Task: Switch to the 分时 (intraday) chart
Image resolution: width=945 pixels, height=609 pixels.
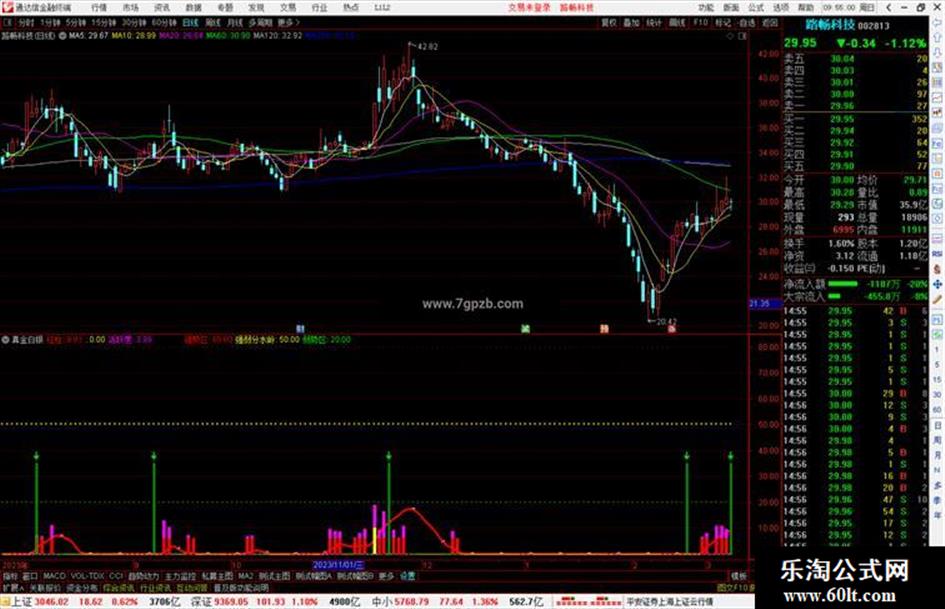Action: (26, 22)
